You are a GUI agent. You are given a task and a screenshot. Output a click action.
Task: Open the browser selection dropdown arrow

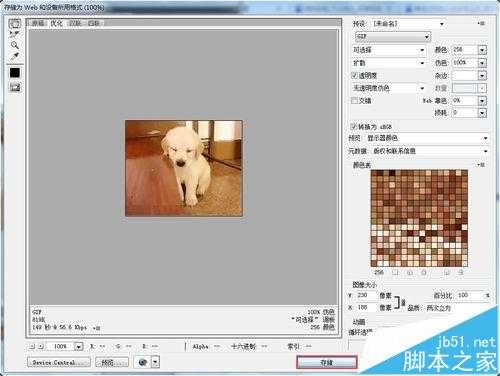(156, 362)
